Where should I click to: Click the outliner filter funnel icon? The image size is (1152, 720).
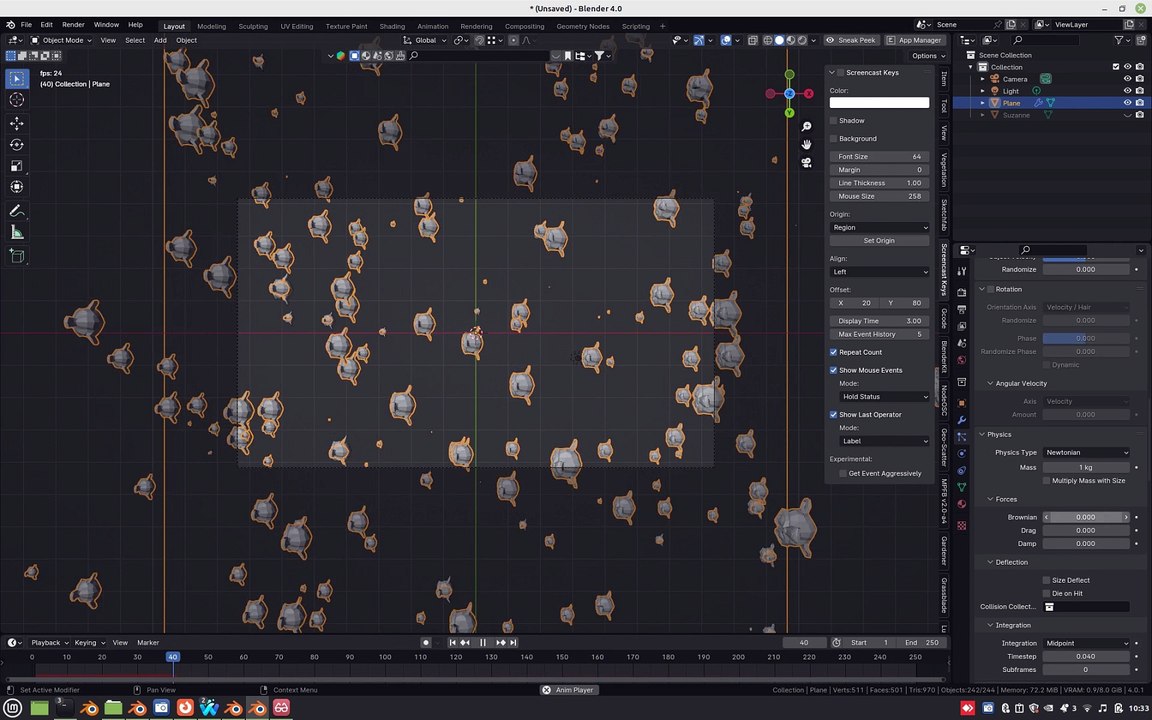coord(1118,40)
